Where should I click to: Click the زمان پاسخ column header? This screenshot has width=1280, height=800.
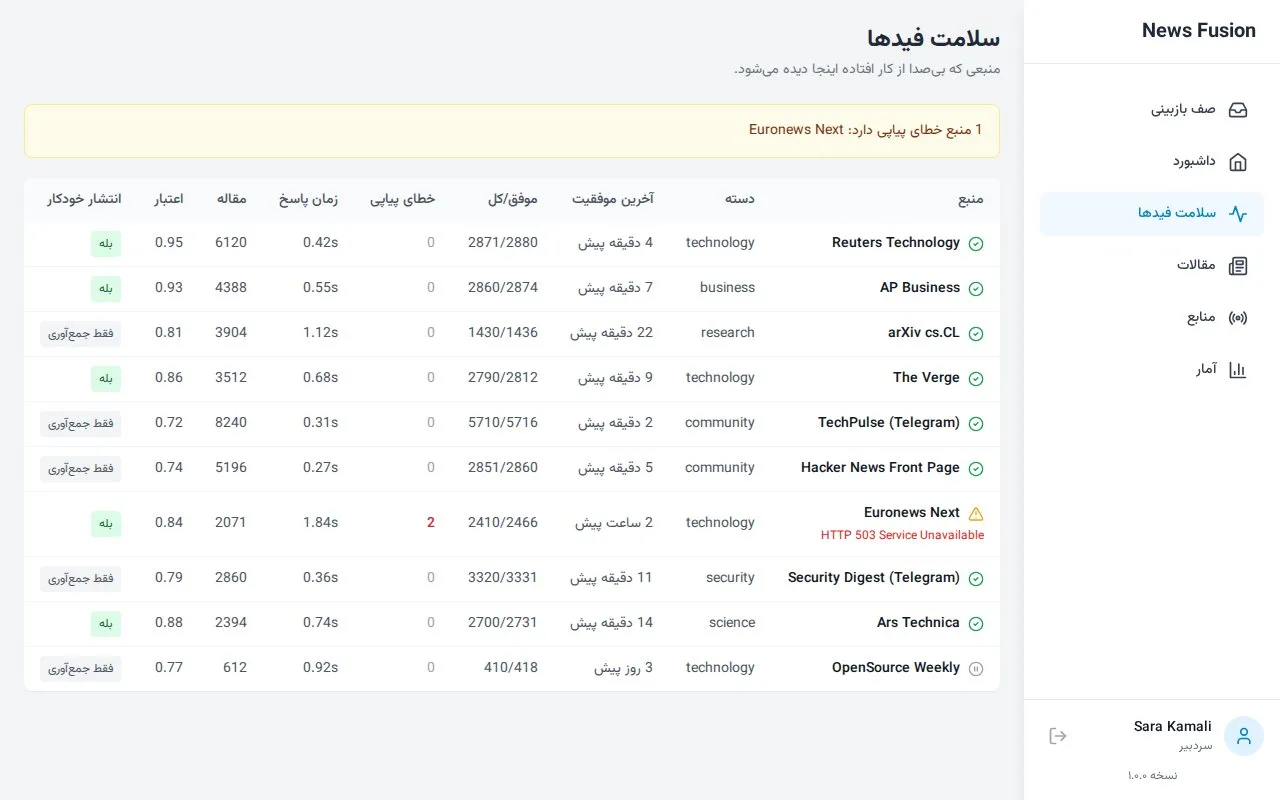coord(308,199)
